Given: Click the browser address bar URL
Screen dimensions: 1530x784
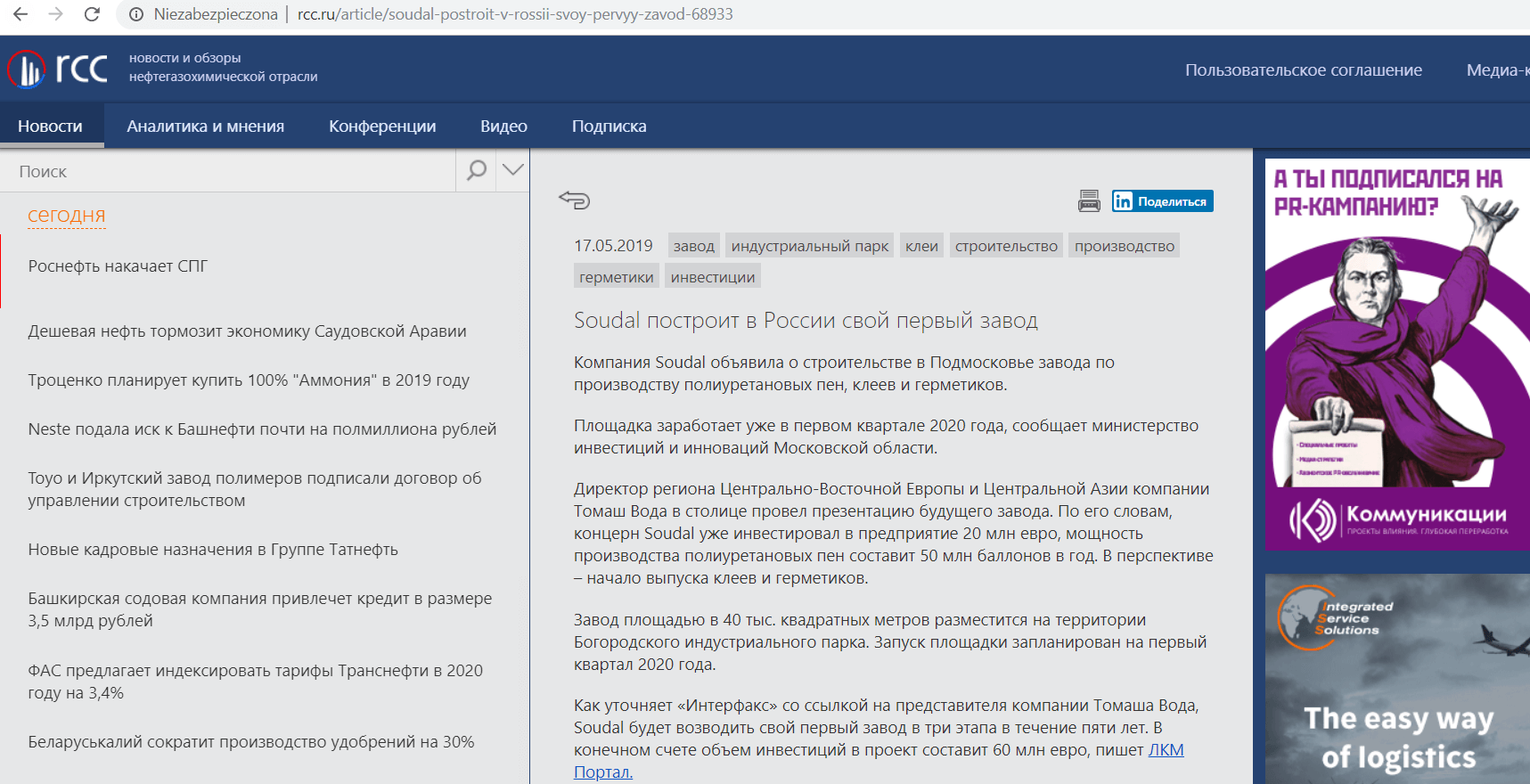Looking at the screenshot, I should (x=515, y=14).
